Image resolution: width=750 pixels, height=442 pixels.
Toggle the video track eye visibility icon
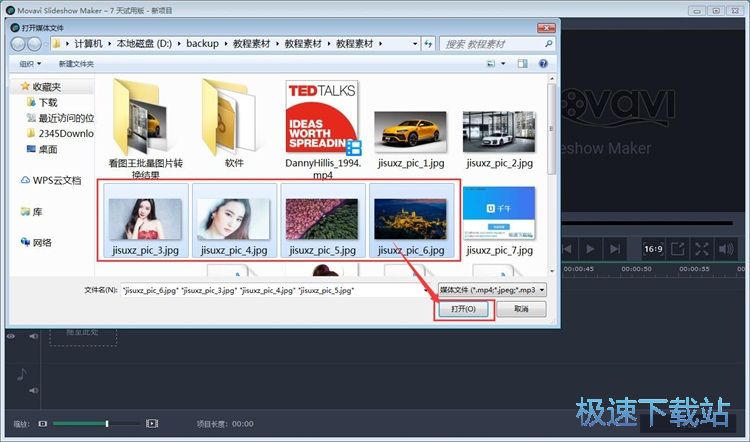11,336
